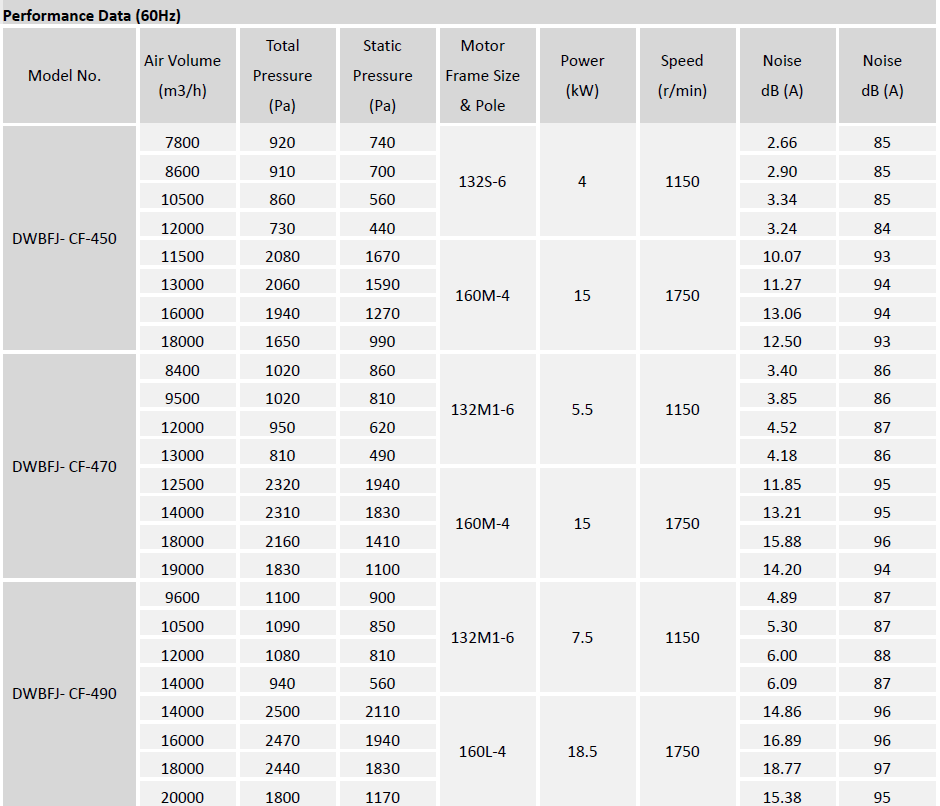Click the Power (kW) column header

point(582,76)
